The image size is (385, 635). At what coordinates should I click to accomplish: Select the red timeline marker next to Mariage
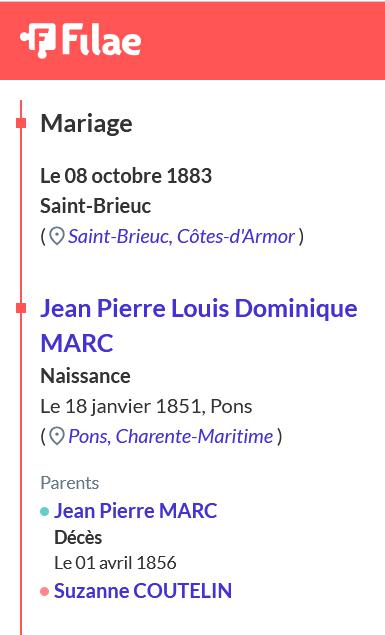point(21,123)
